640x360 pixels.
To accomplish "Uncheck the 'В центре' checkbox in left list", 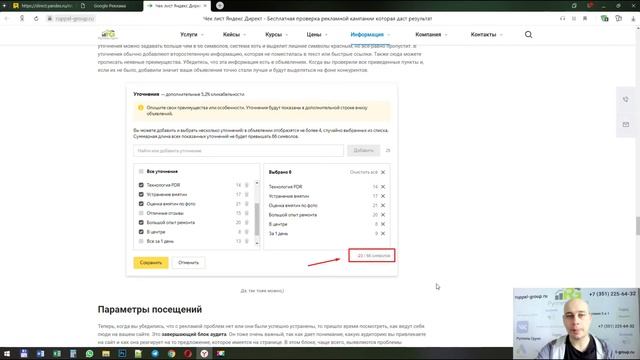I will click(x=141, y=232).
